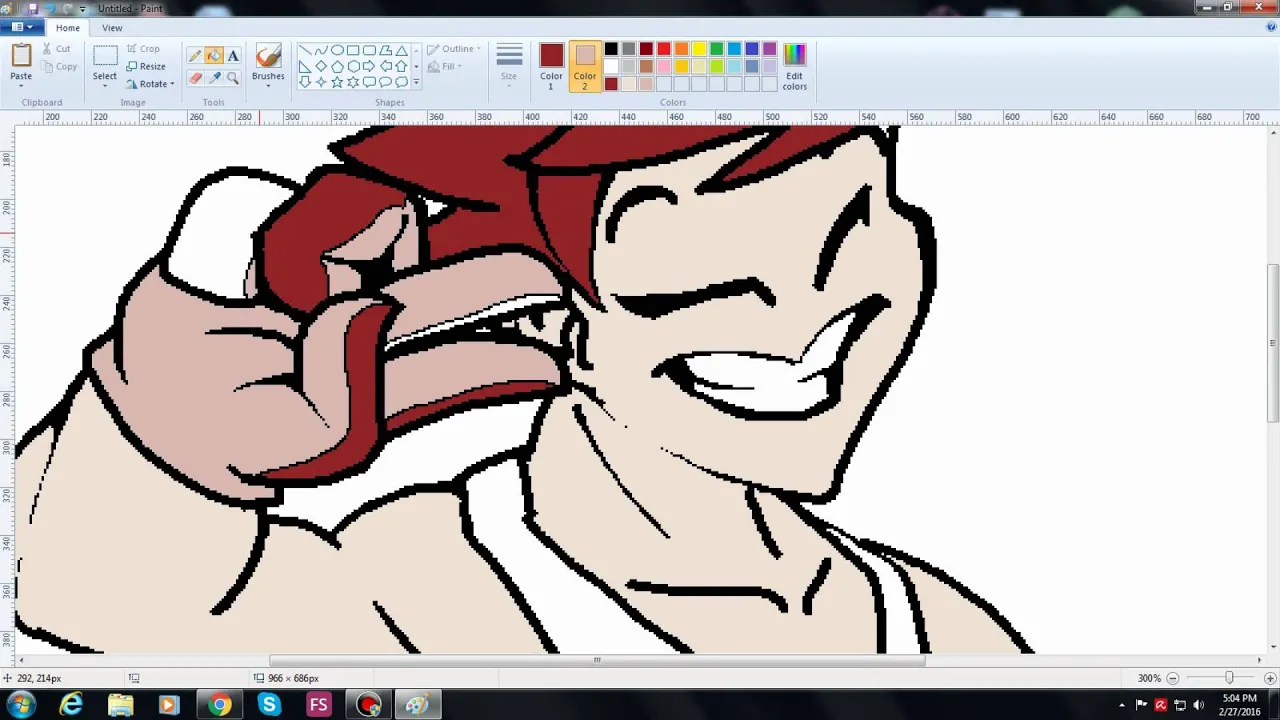This screenshot has height=720, width=1280.
Task: Select the Pencil tool
Action: (x=195, y=56)
